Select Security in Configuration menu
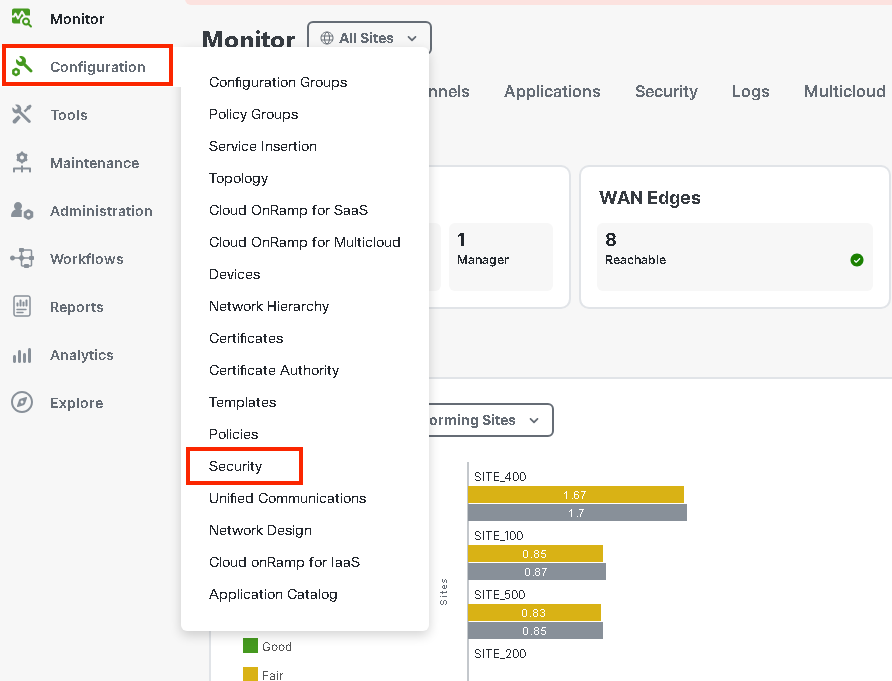Screen dimensions: 892x681 (235, 467)
